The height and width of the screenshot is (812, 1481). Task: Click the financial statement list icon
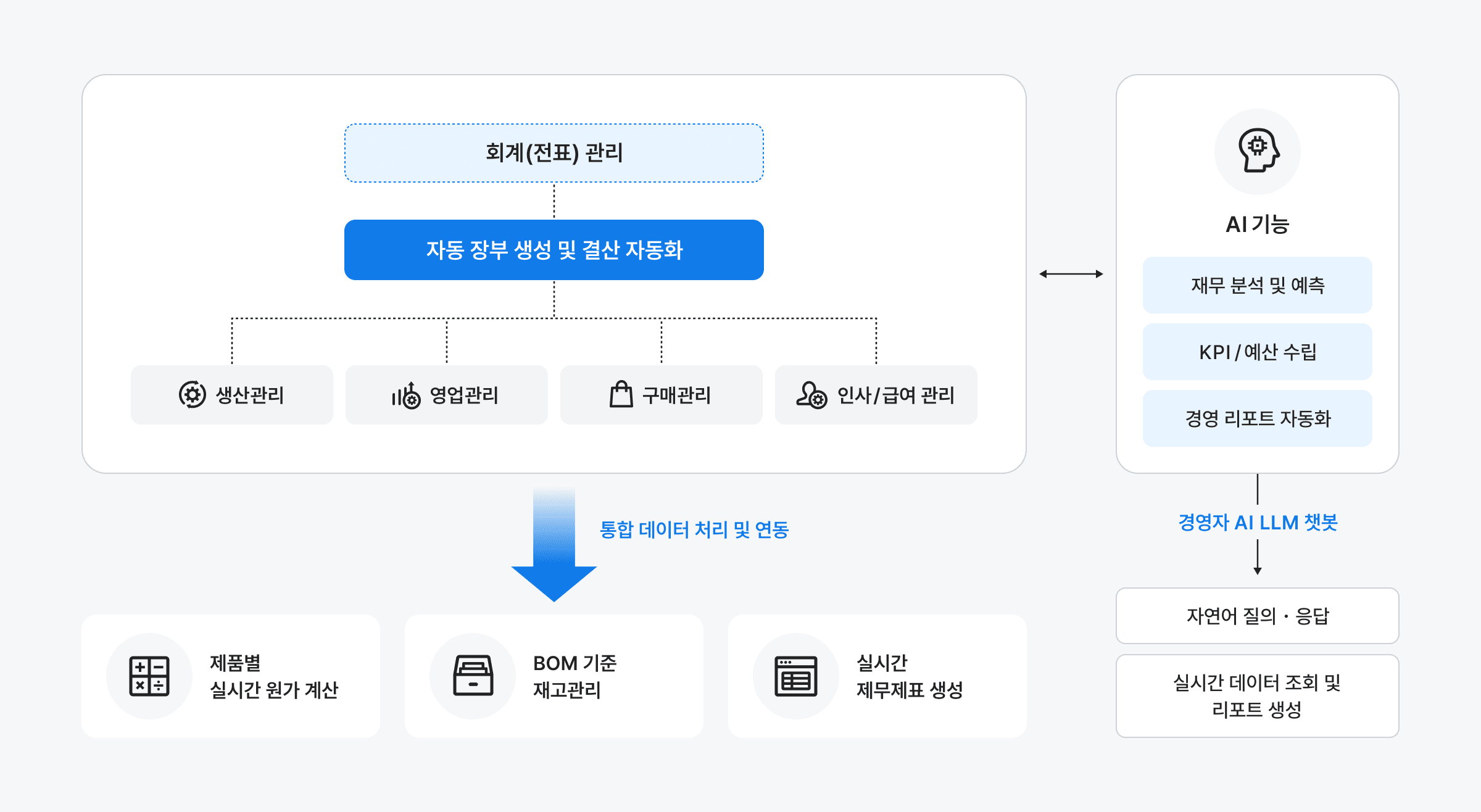[796, 676]
